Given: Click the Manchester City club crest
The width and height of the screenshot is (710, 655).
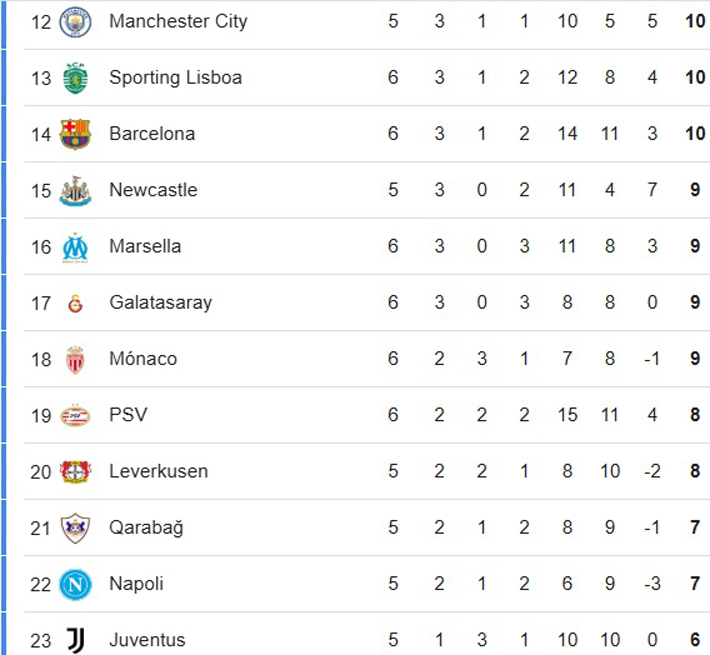Looking at the screenshot, I should click(75, 21).
